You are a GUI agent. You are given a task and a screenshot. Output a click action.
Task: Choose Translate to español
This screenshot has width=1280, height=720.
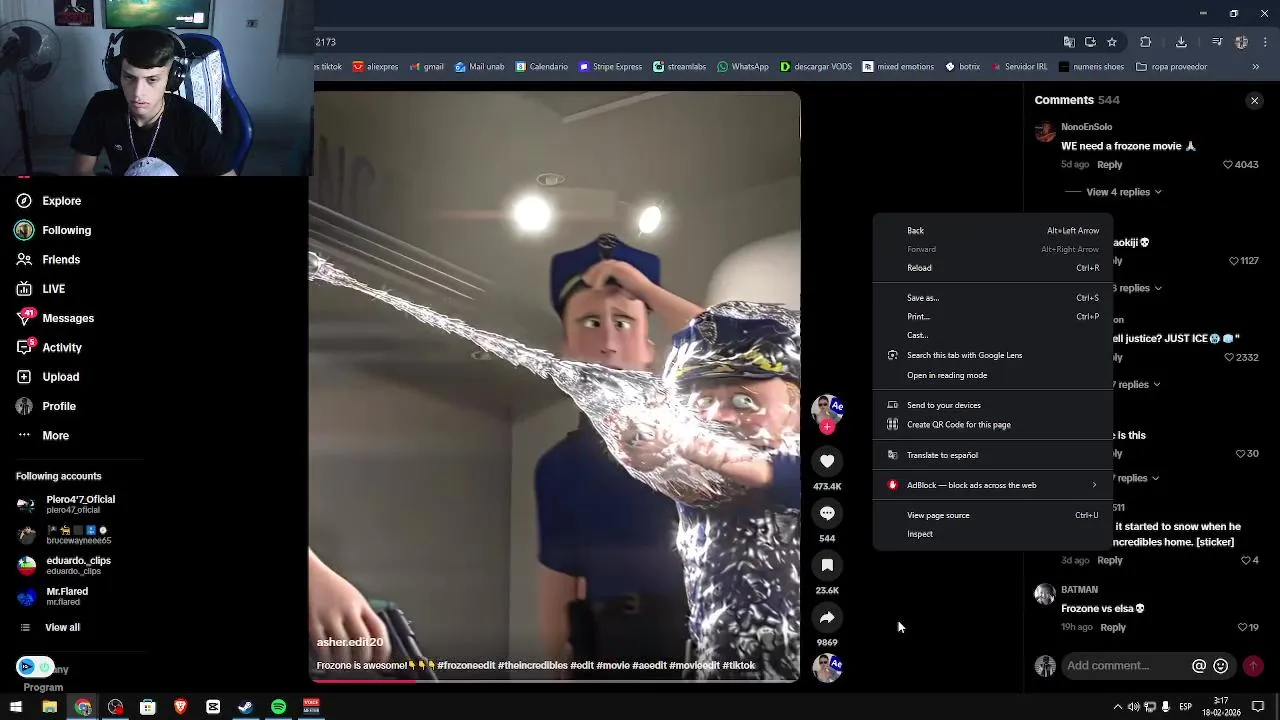click(993, 455)
